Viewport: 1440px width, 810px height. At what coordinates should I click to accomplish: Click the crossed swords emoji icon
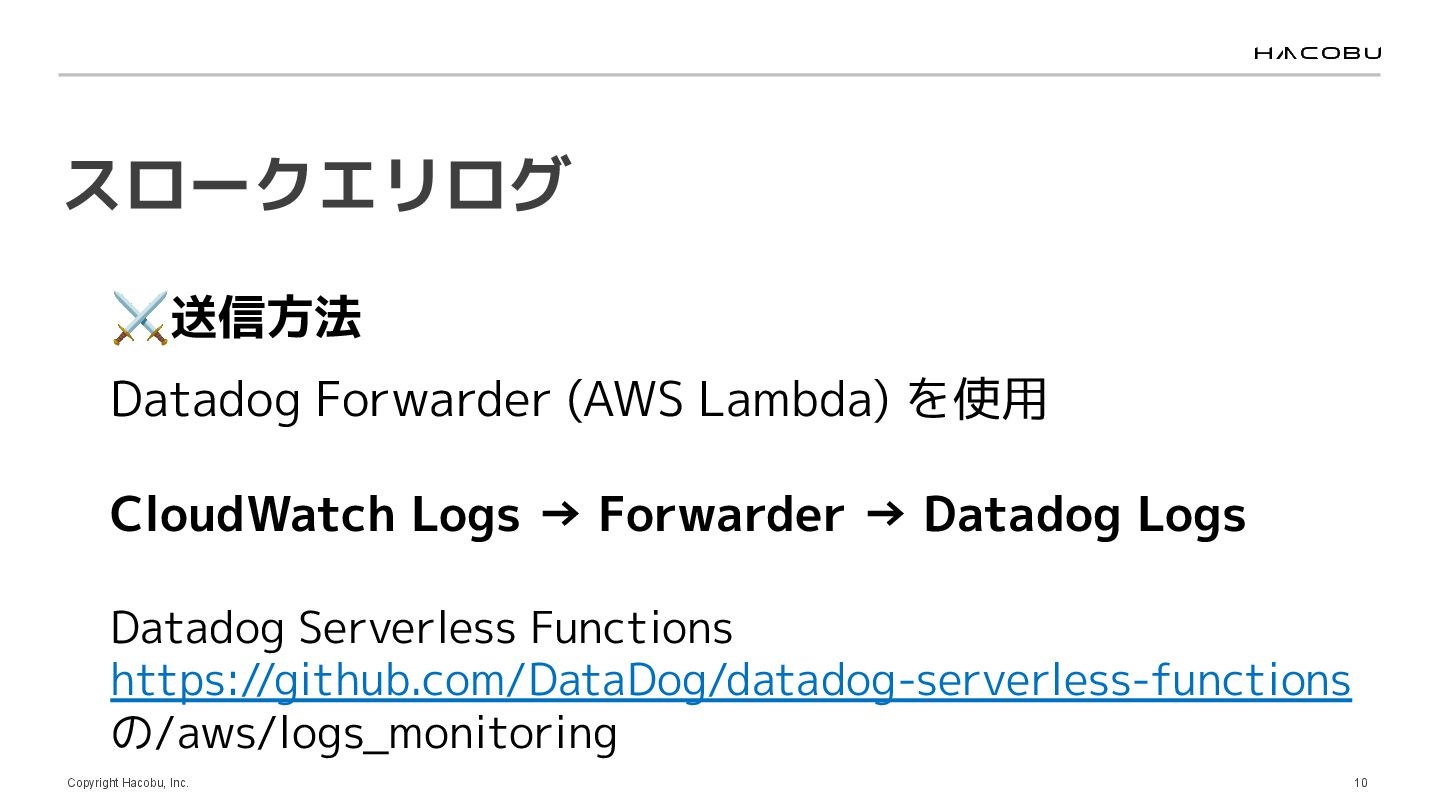[139, 319]
